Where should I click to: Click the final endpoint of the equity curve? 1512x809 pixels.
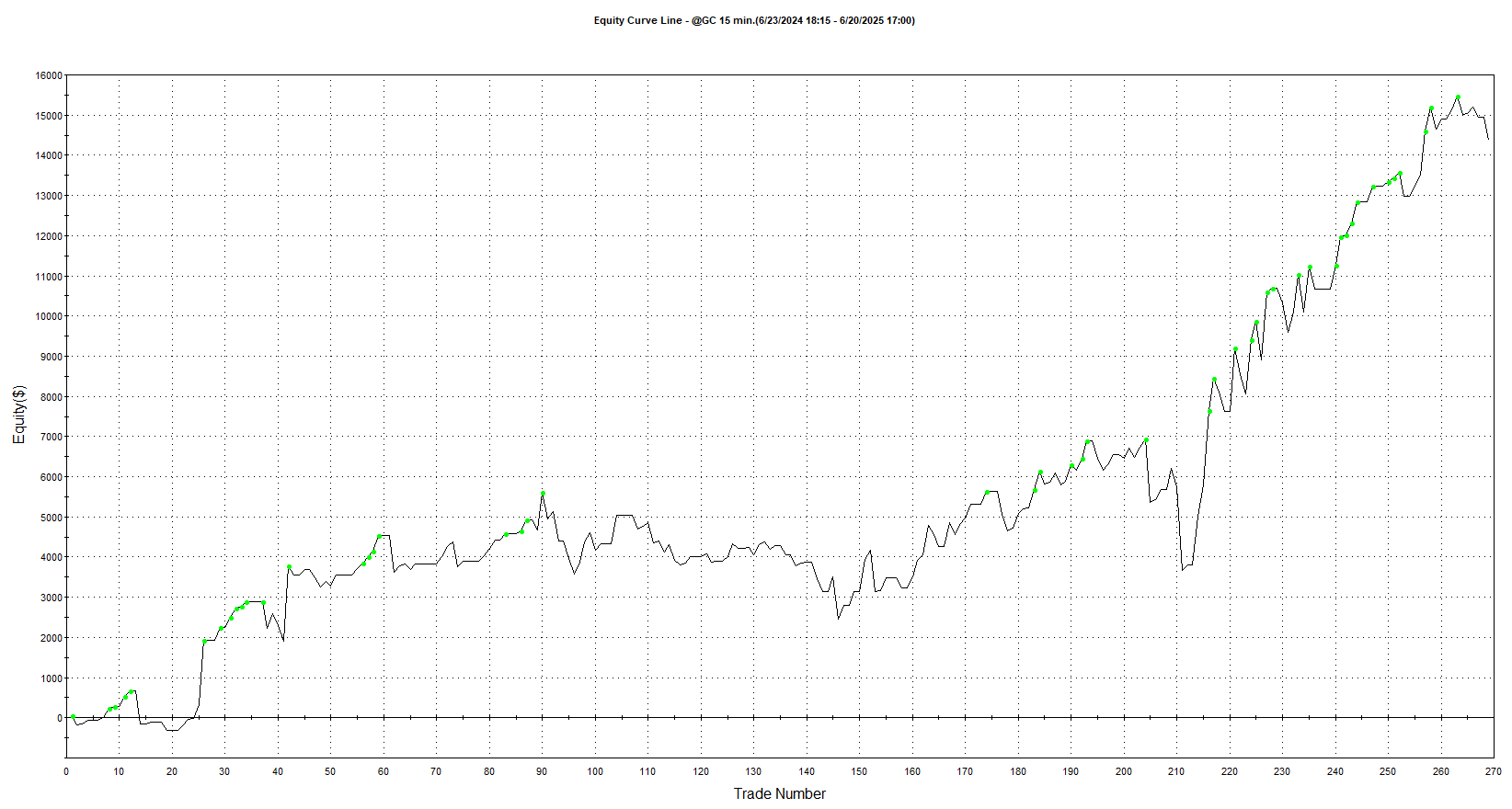click(1488, 139)
